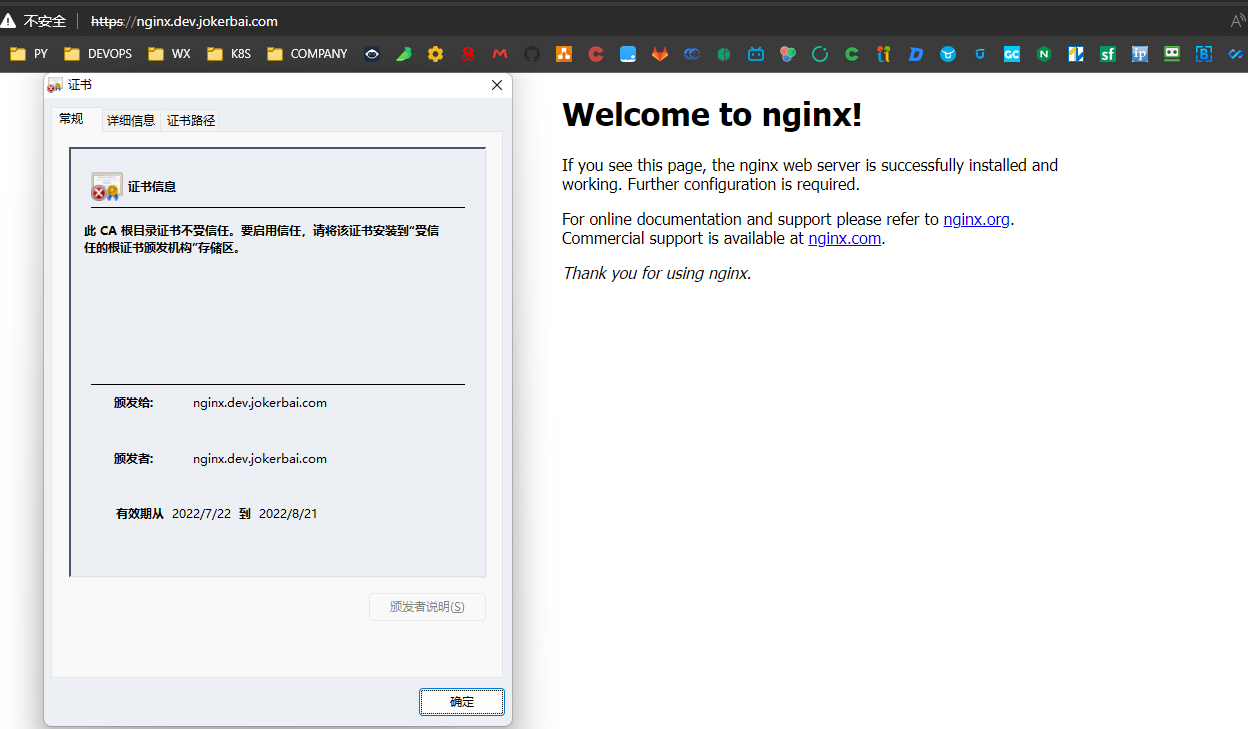Open the green sf bookmark
The width and height of the screenshot is (1248, 729).
point(1108,54)
